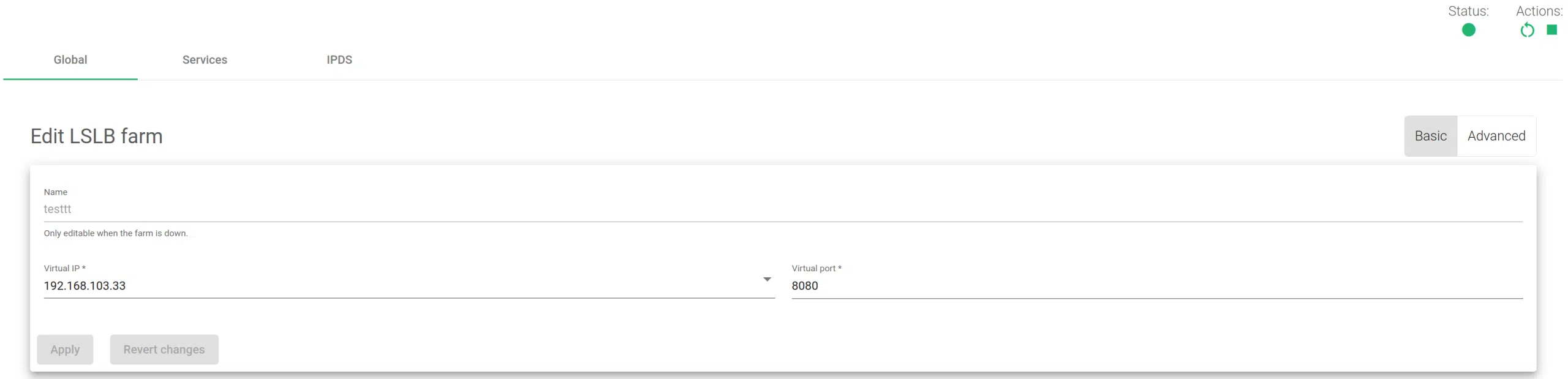This screenshot has width=1568, height=379.
Task: Go to the IPDS tab
Action: [x=339, y=60]
